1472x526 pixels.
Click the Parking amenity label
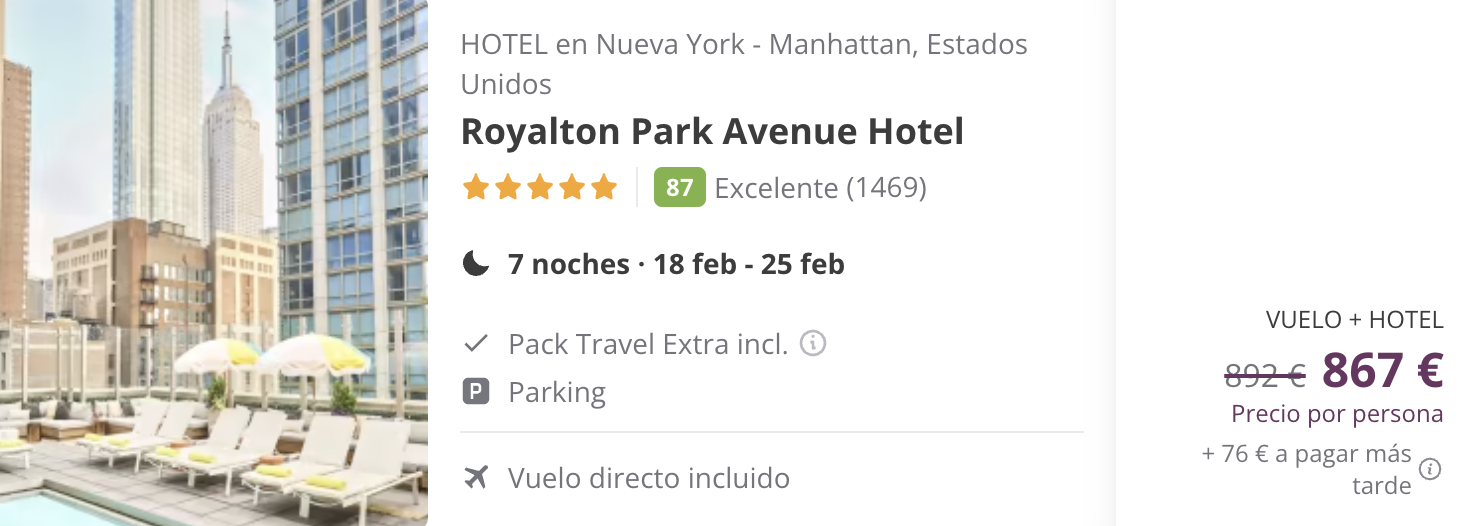point(557,392)
